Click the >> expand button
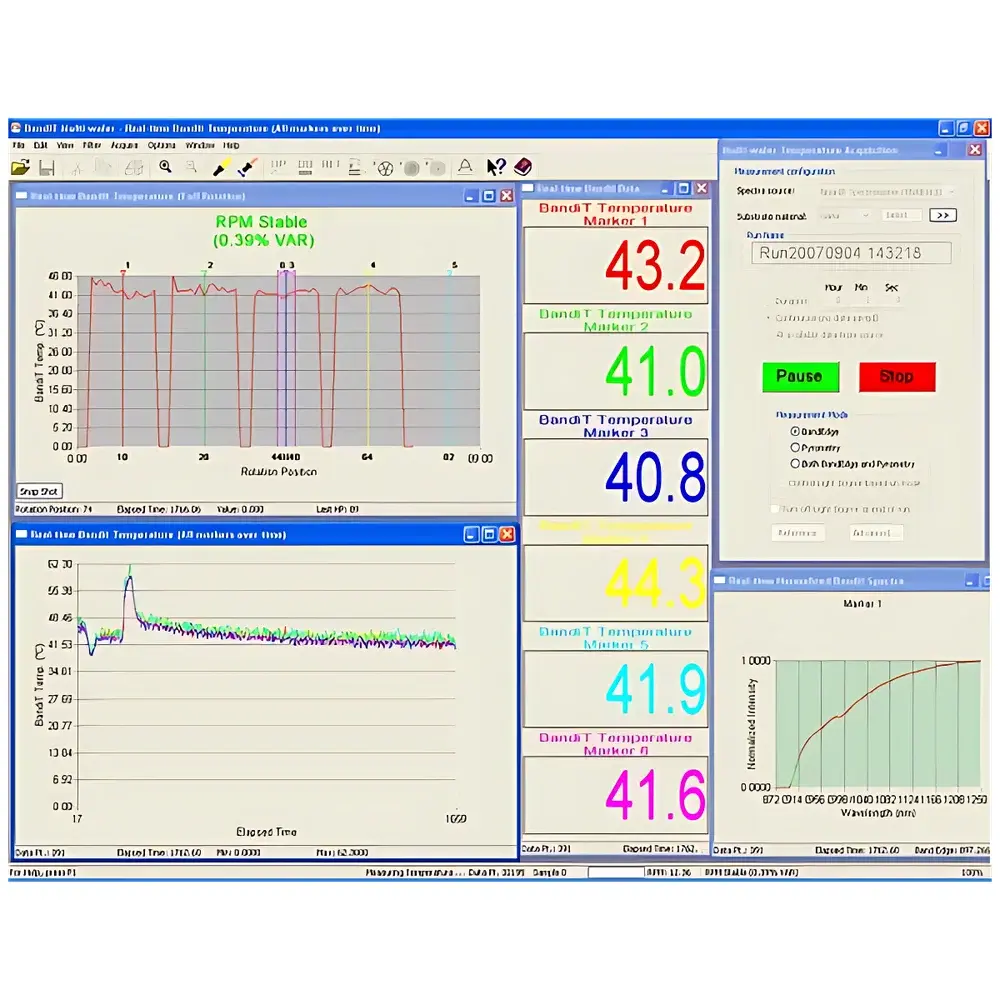This screenshot has height=1000, width=1000. click(943, 216)
